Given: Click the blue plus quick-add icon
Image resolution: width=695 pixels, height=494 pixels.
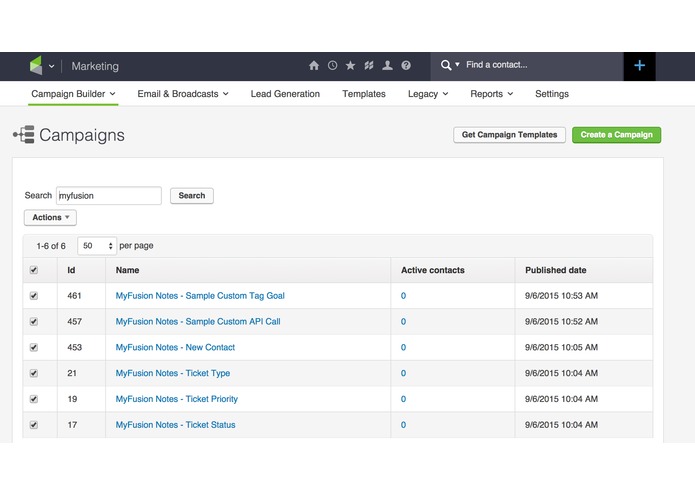Looking at the screenshot, I should [639, 66].
